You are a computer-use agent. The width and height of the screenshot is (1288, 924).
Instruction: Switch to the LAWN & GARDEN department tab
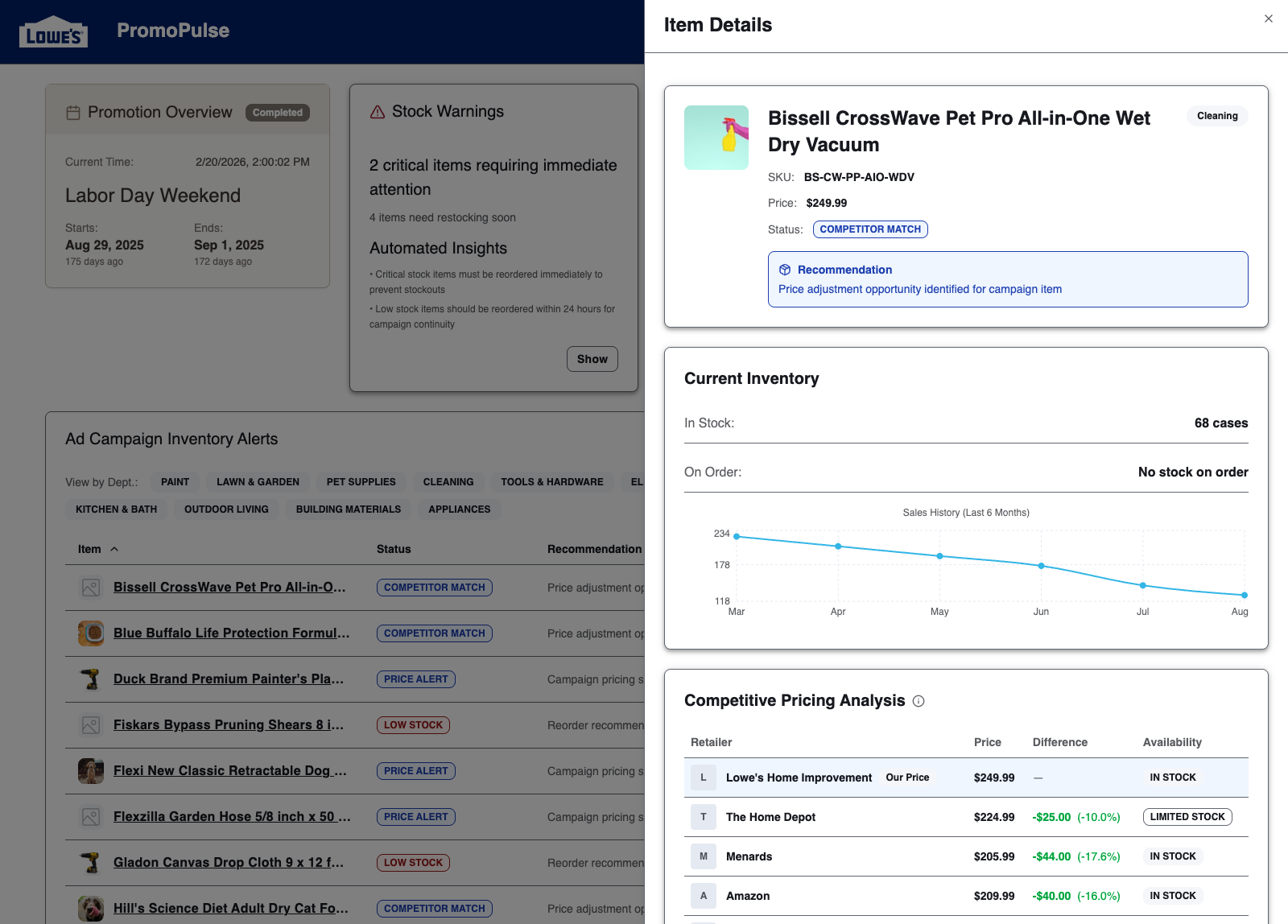point(258,481)
